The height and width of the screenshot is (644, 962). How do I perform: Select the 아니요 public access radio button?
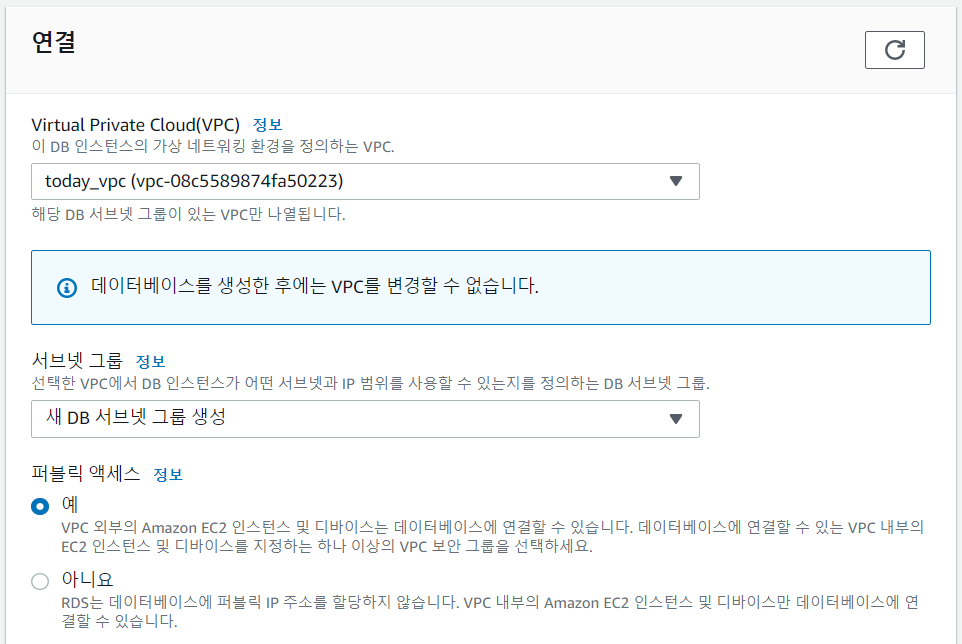pyautogui.click(x=40, y=581)
